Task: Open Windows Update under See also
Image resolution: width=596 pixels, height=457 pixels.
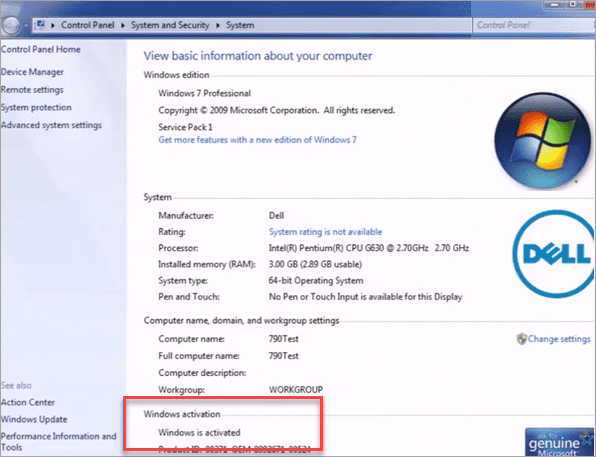Action: 34,419
